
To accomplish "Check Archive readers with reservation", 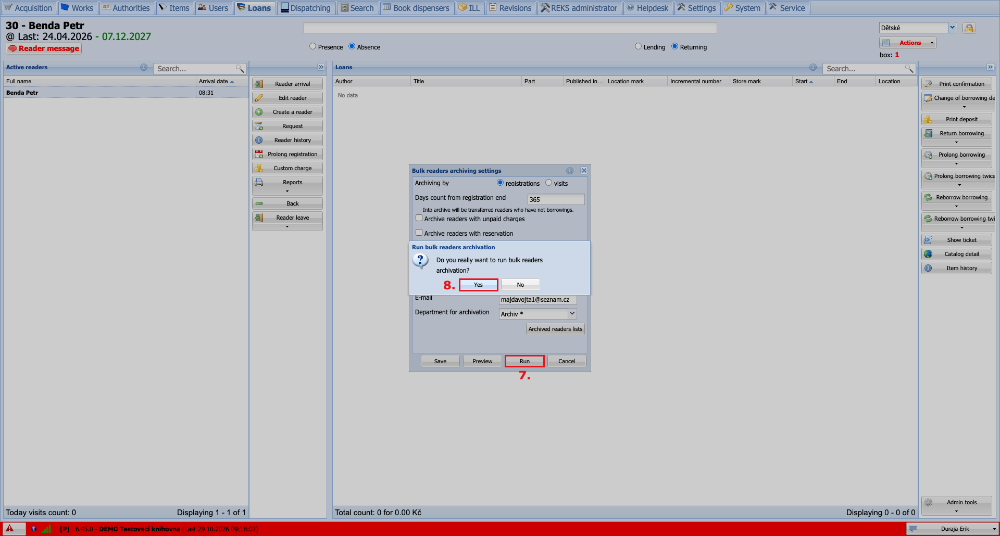I will point(419,233).
